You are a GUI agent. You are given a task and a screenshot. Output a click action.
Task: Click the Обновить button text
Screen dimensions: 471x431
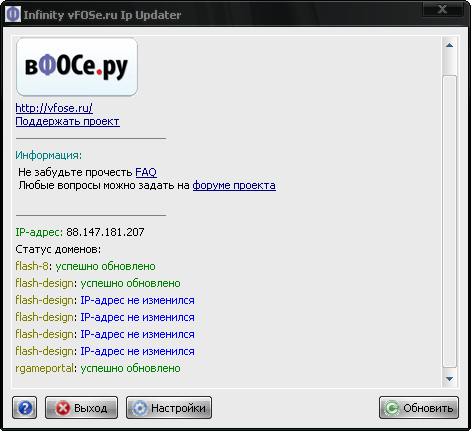[428, 408]
